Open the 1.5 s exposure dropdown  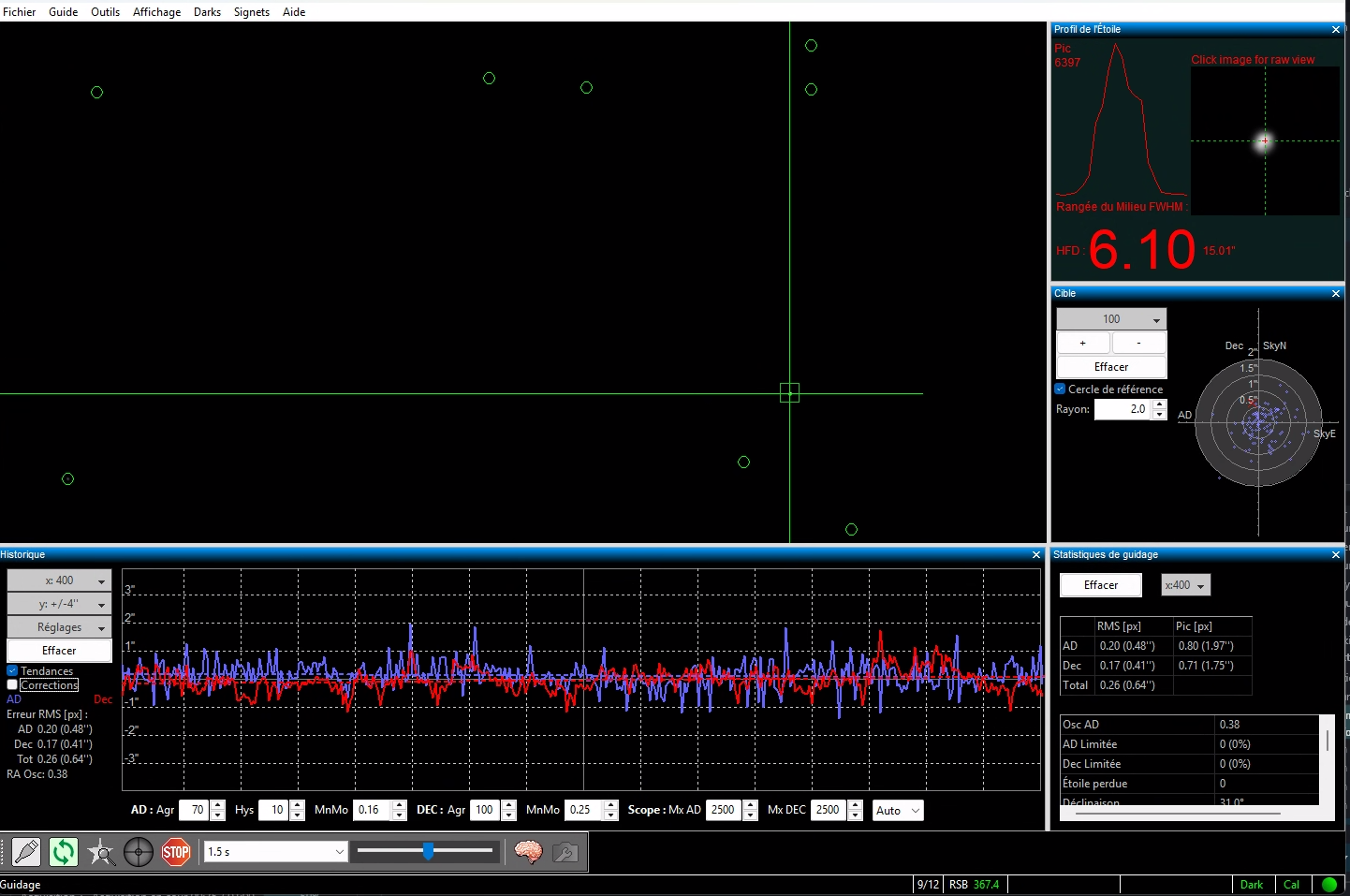[x=276, y=851]
